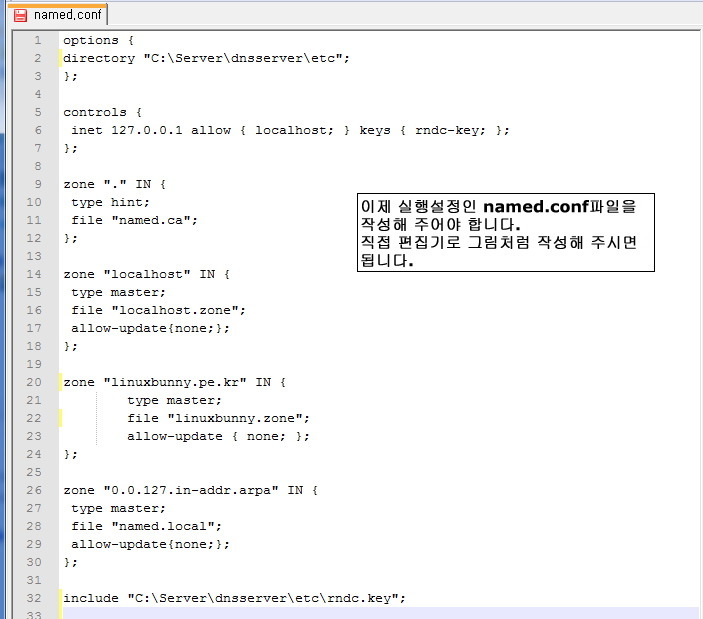The image size is (703, 619).
Task: Click 'type hint;' on line 10
Action: coord(110,202)
